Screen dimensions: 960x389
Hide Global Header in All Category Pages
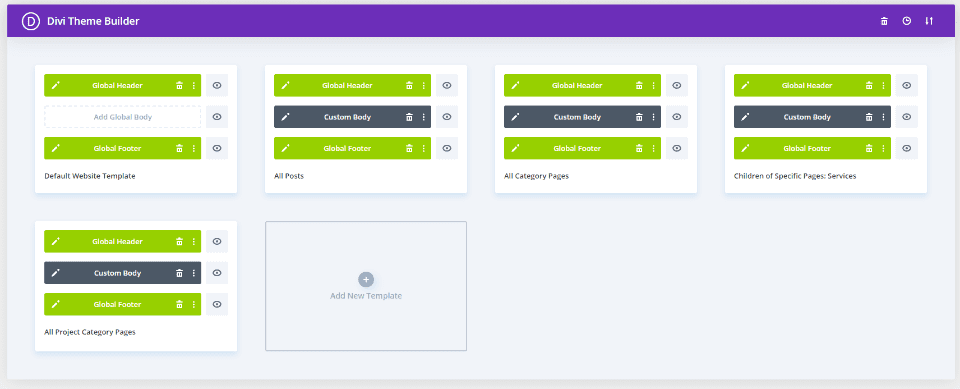tap(677, 86)
